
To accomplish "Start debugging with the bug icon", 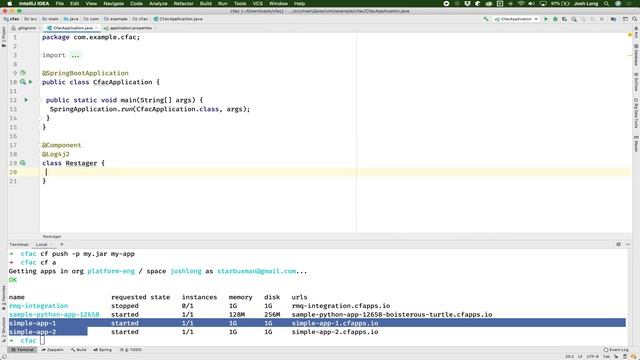I will [x=555, y=19].
